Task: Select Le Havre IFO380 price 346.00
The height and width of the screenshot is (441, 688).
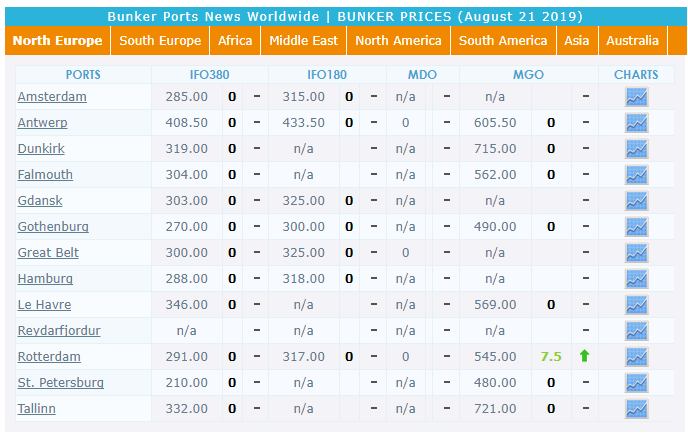Action: (x=186, y=305)
